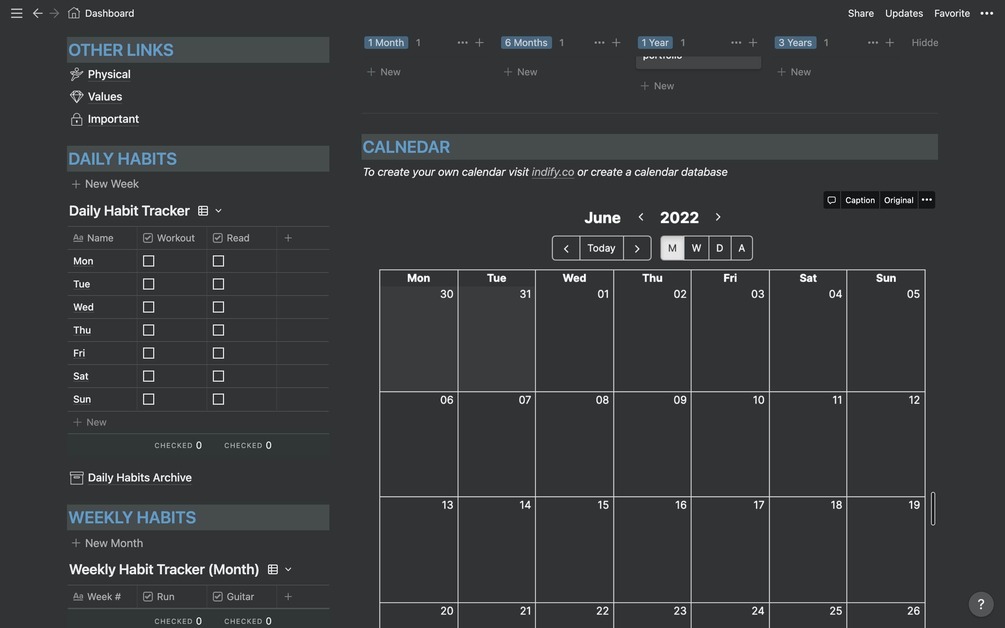Open the Updates panel
This screenshot has height=628, width=1005.
coord(904,13)
